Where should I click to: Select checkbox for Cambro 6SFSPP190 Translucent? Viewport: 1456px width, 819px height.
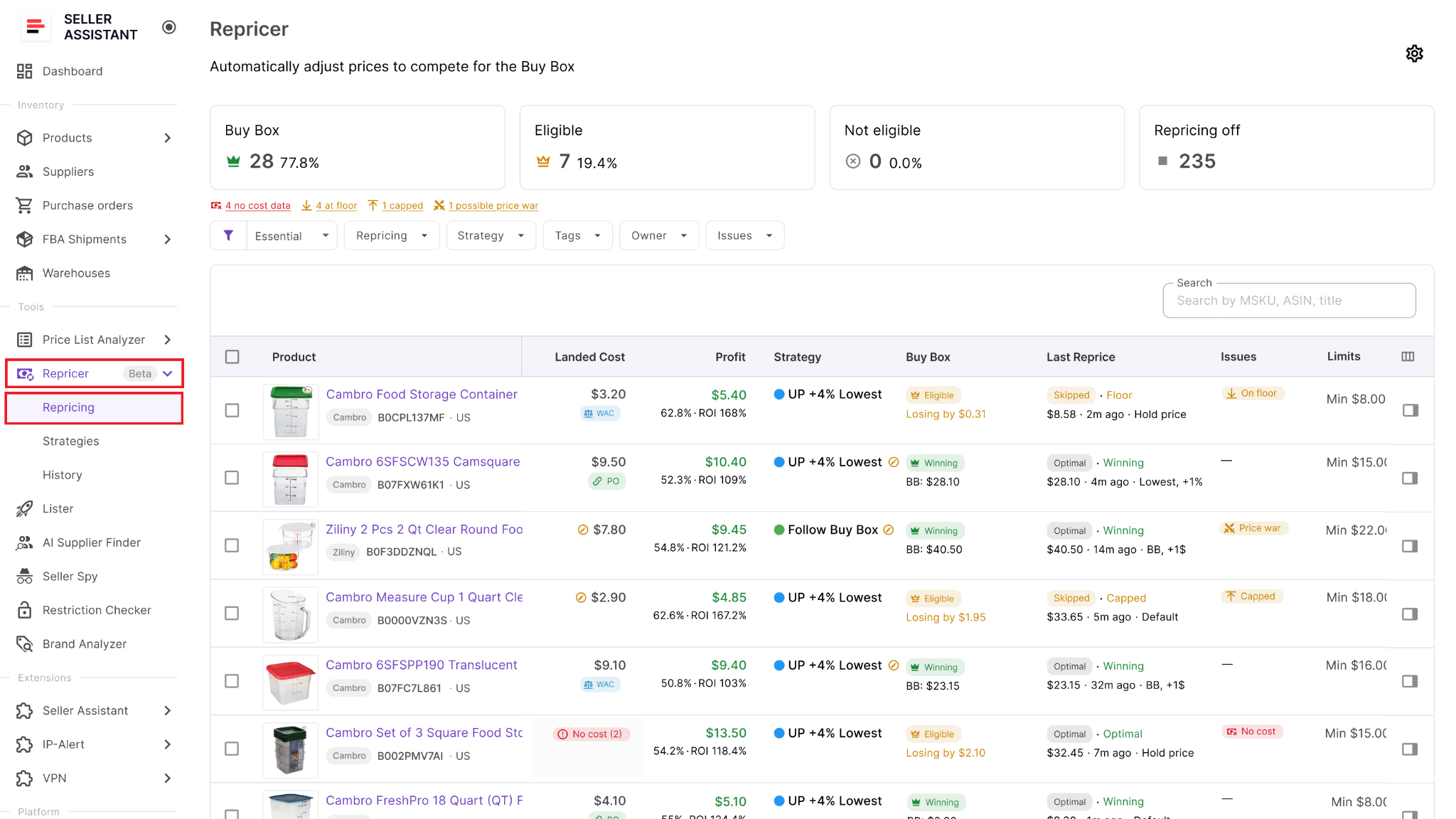click(x=232, y=681)
